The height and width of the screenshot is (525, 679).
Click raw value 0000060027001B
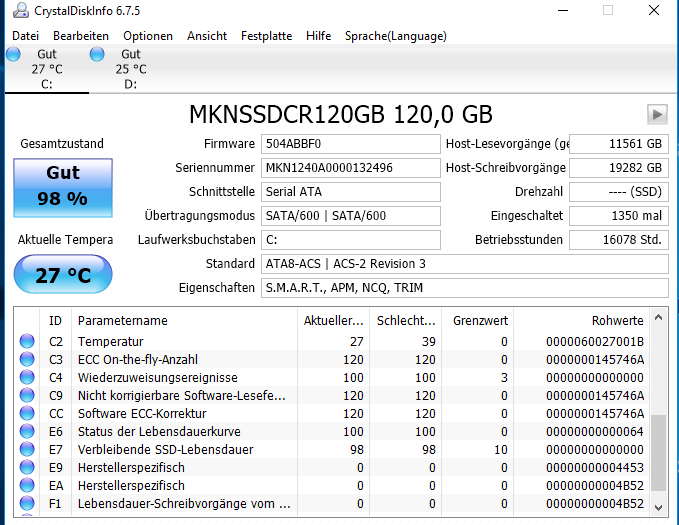point(595,342)
